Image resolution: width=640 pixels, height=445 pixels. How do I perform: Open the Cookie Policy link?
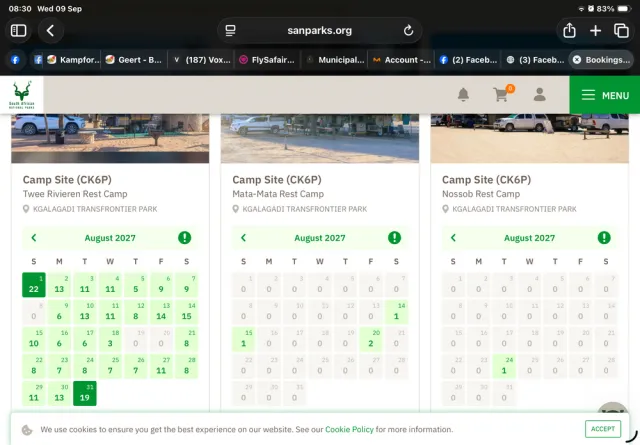pyautogui.click(x=349, y=429)
